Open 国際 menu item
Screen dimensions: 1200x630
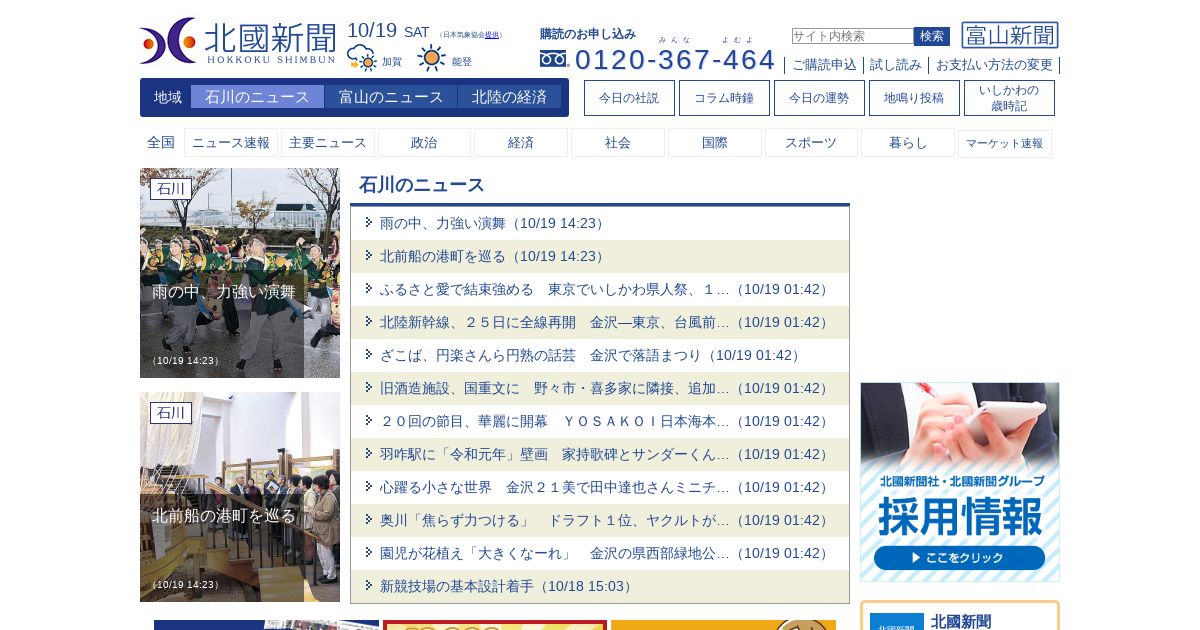[715, 143]
